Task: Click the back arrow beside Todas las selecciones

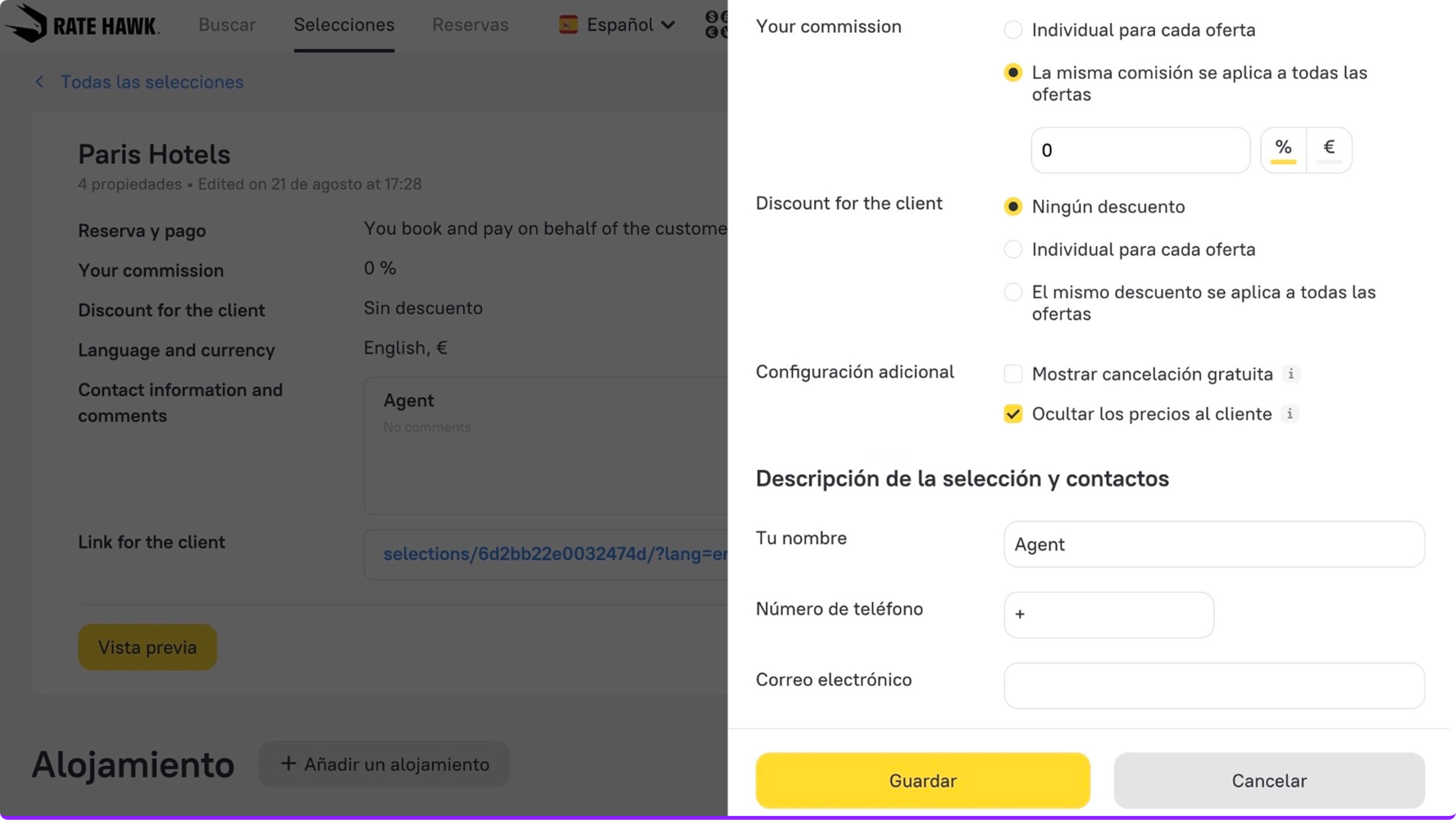Action: coord(39,82)
